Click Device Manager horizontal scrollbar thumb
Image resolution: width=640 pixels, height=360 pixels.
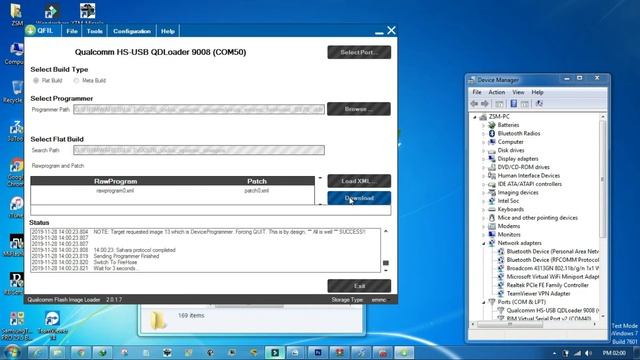(x=510, y=324)
